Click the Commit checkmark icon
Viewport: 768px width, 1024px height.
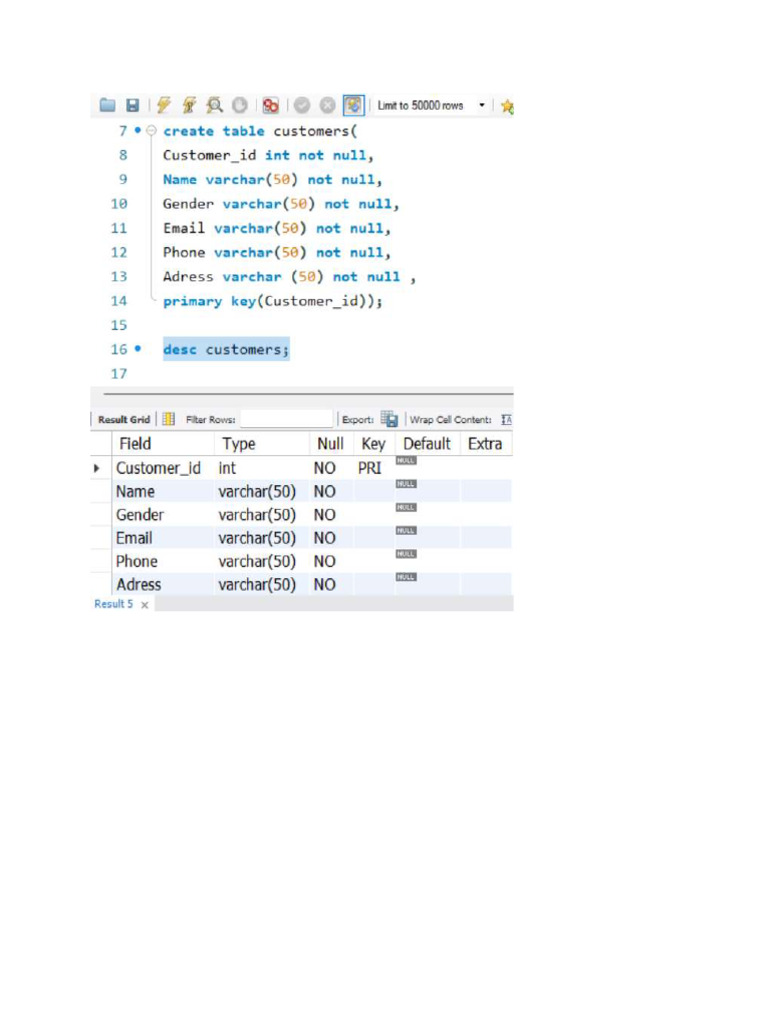[x=302, y=105]
